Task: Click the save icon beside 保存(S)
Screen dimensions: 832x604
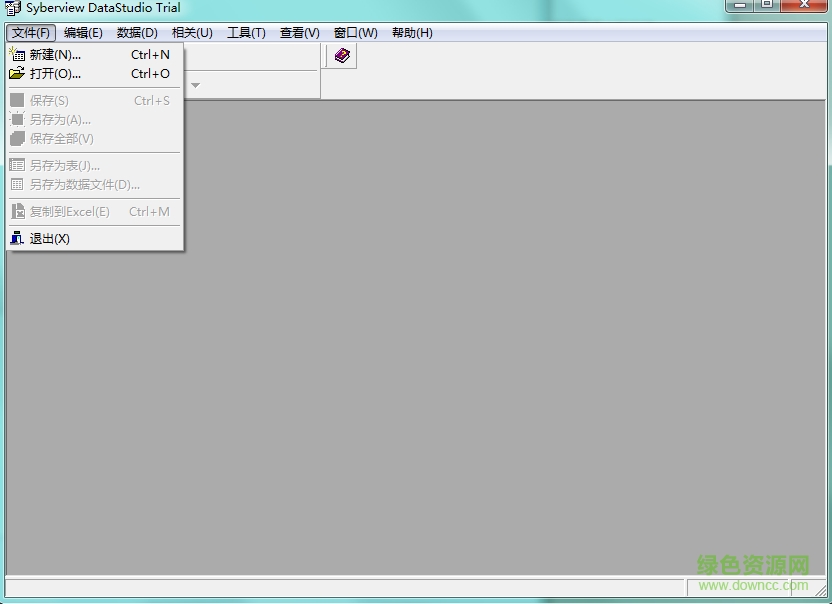Action: (17, 100)
